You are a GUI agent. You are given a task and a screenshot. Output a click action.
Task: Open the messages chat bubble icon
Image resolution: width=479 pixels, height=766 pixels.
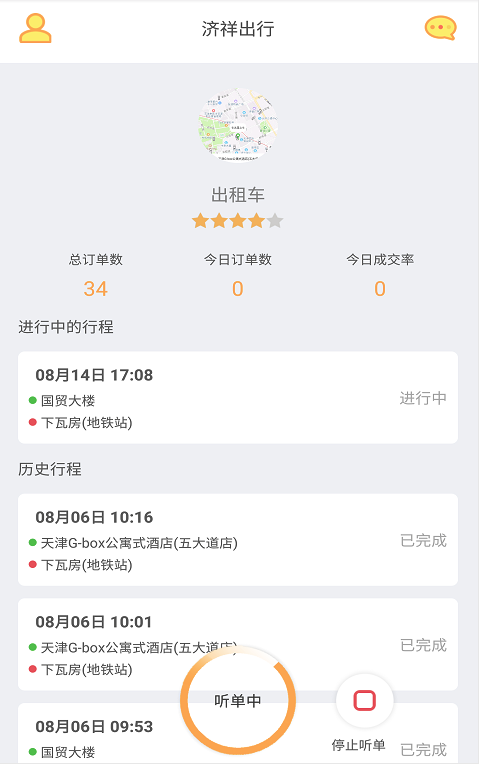coord(440,28)
